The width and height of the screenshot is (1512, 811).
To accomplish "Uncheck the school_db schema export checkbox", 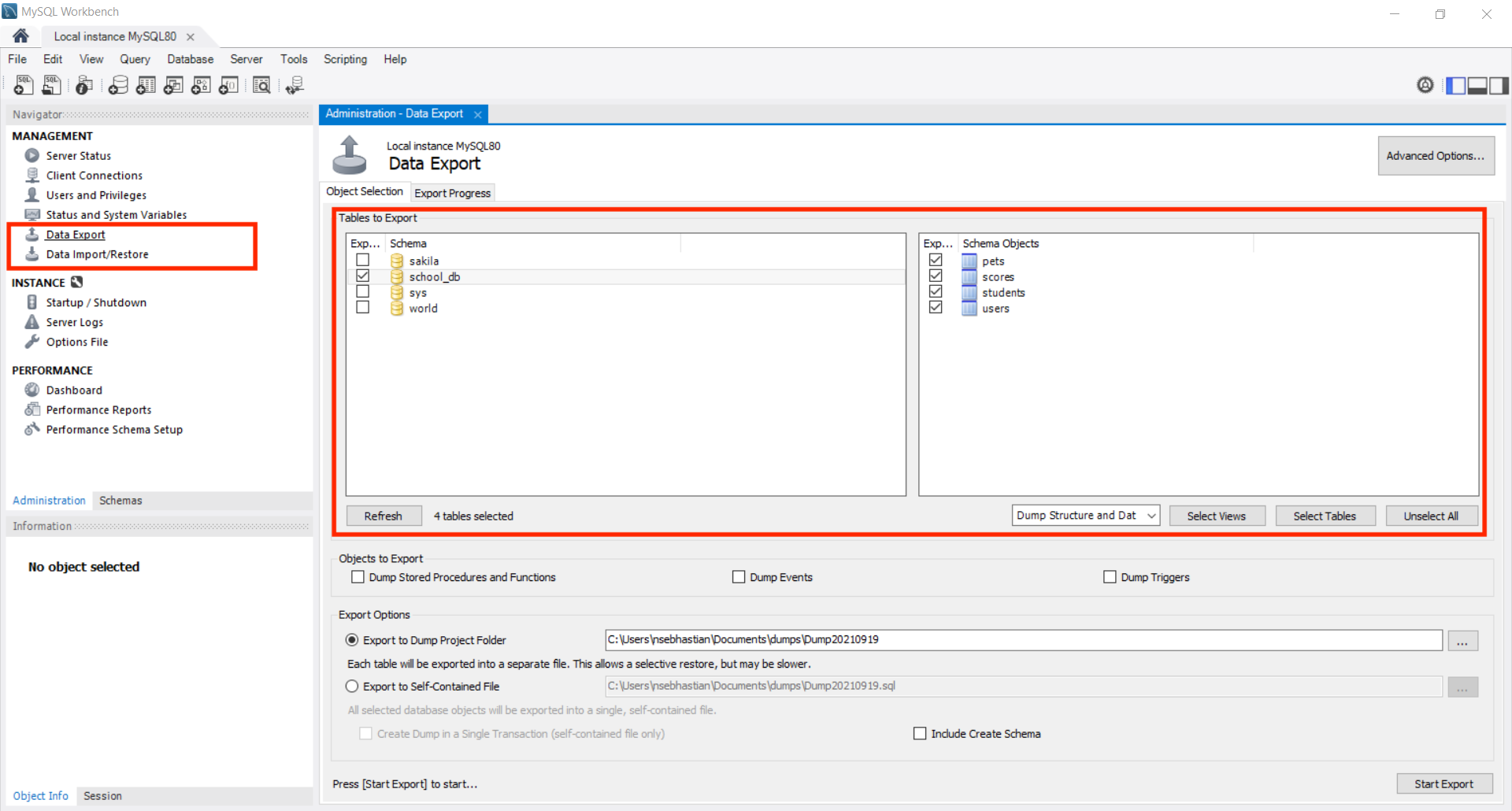I will 362,276.
